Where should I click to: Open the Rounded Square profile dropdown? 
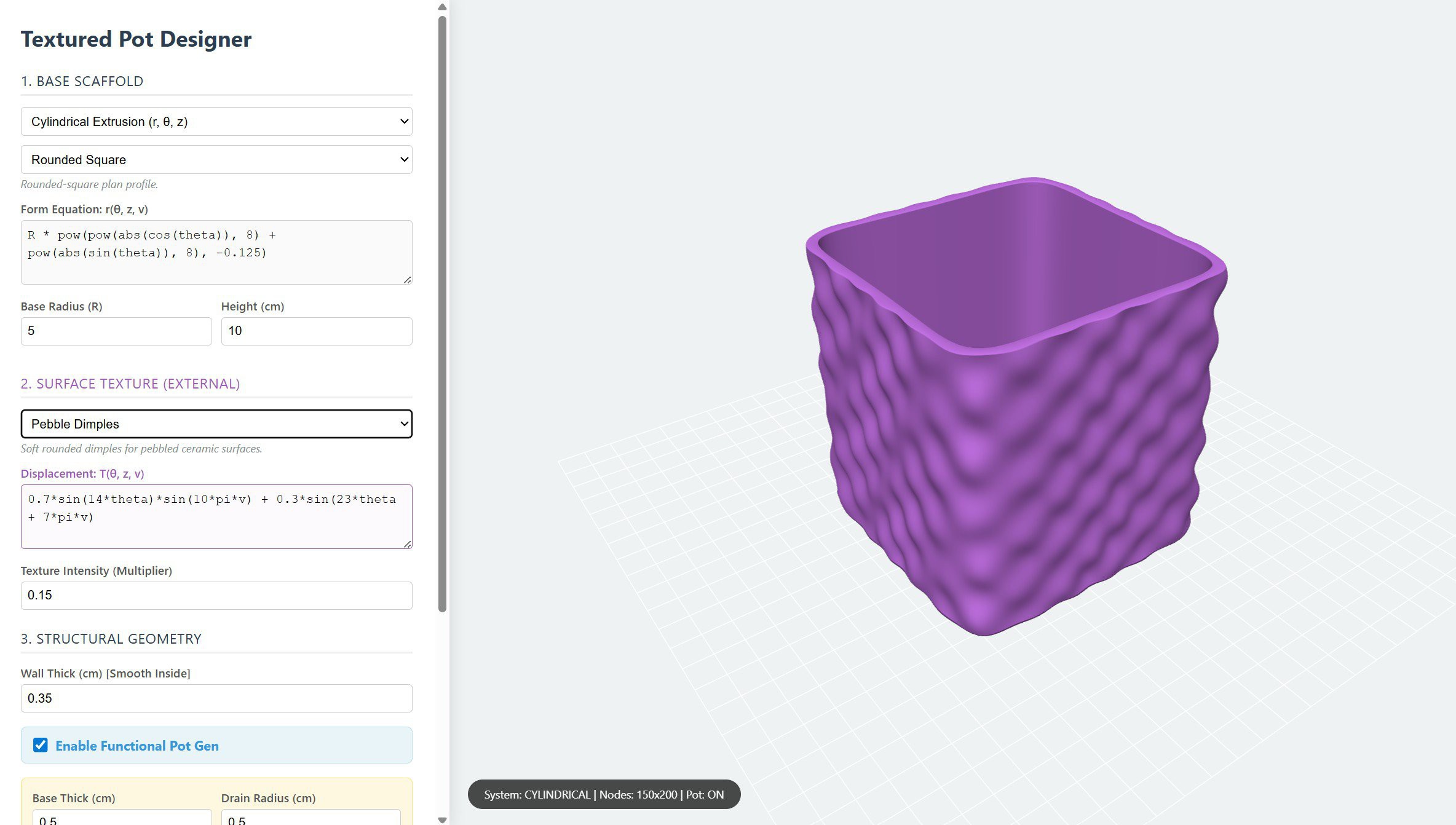point(216,160)
